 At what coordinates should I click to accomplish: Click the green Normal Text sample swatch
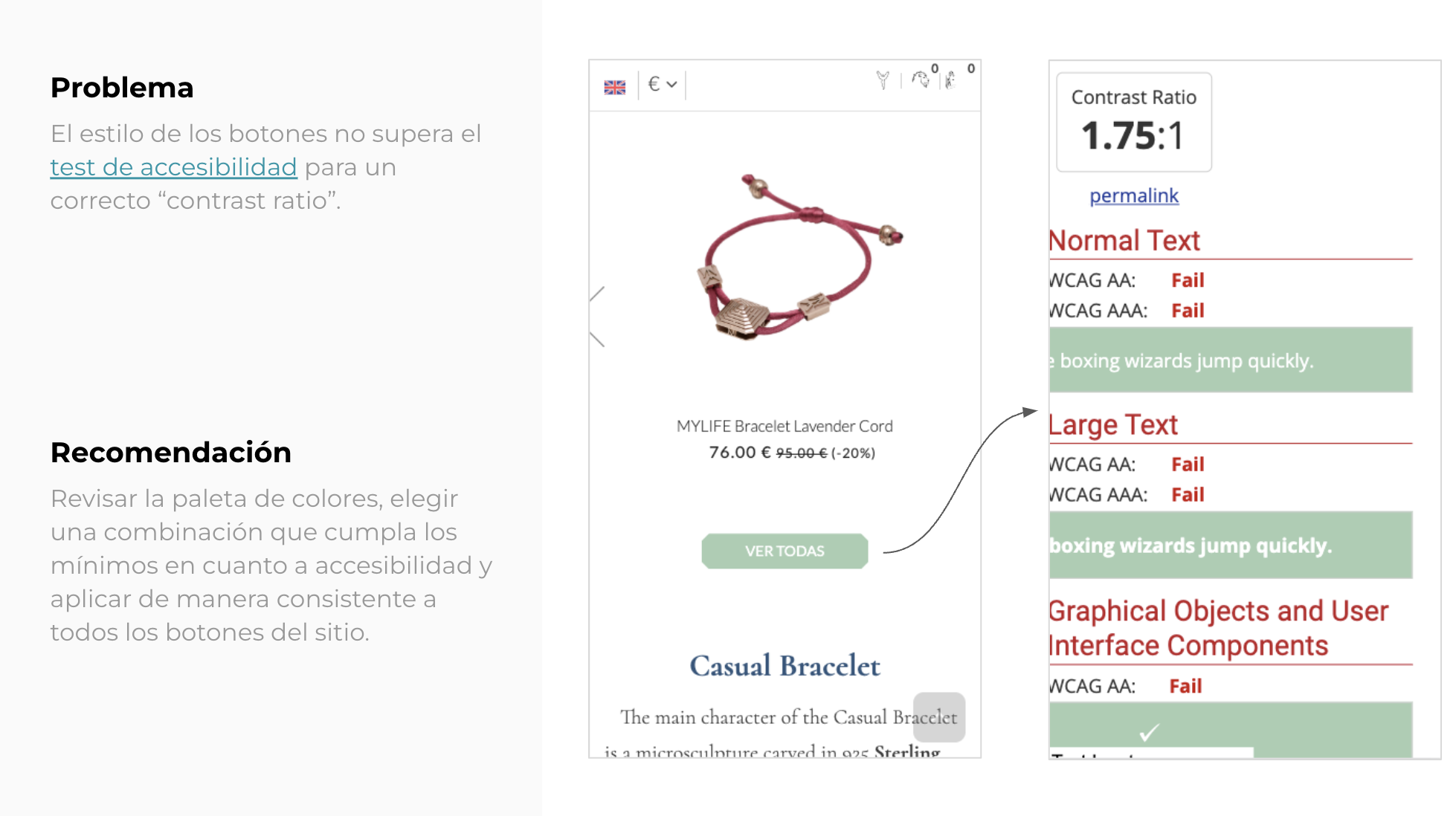1231,360
